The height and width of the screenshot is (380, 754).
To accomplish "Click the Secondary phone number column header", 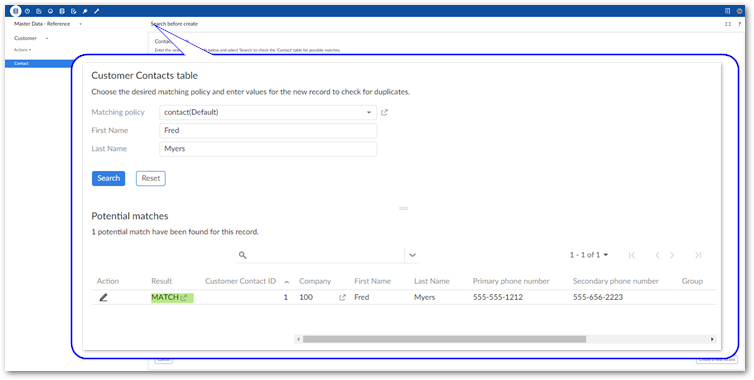I will [x=616, y=281].
